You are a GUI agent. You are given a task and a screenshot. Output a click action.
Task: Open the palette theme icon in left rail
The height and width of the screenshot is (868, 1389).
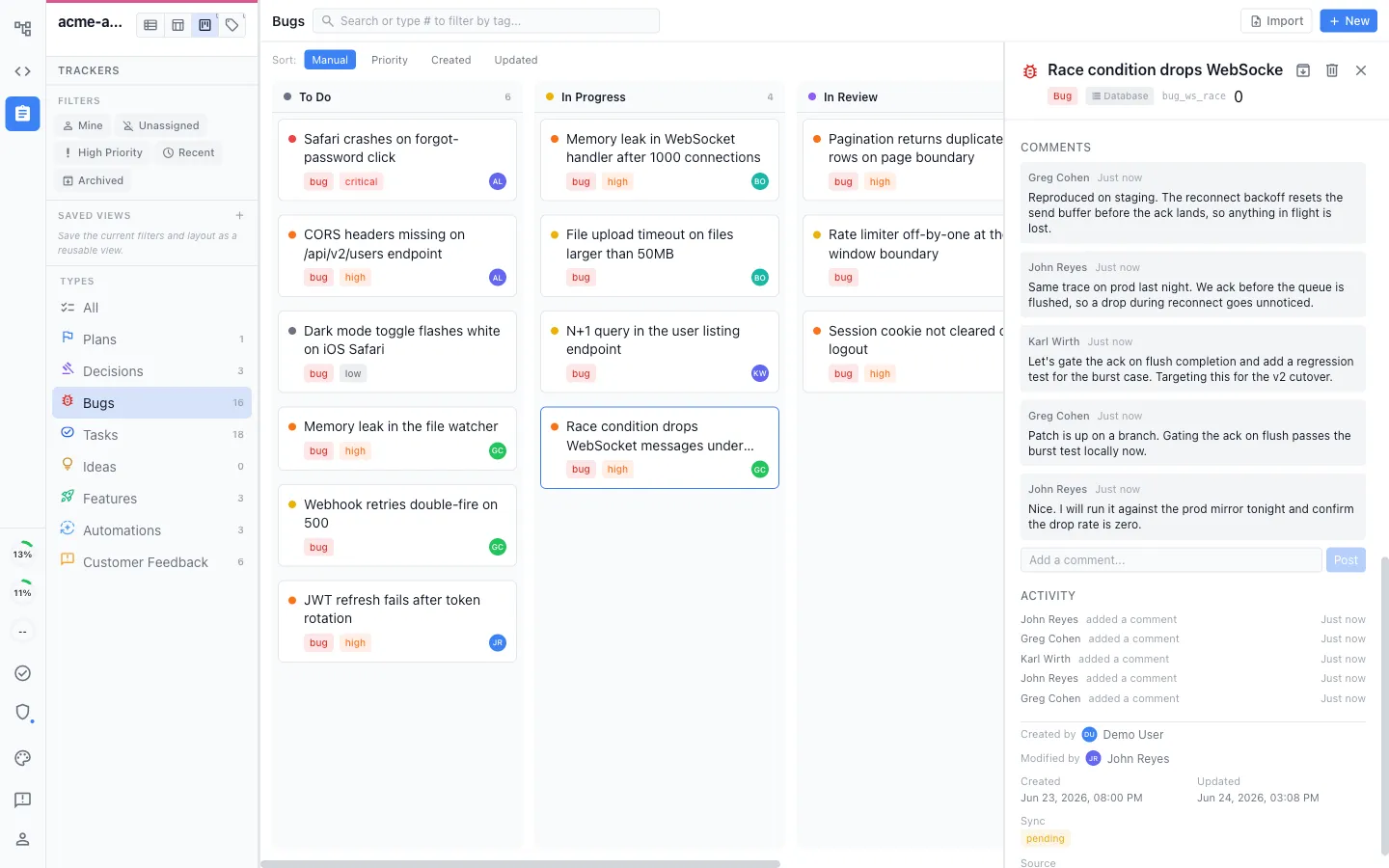[22, 758]
